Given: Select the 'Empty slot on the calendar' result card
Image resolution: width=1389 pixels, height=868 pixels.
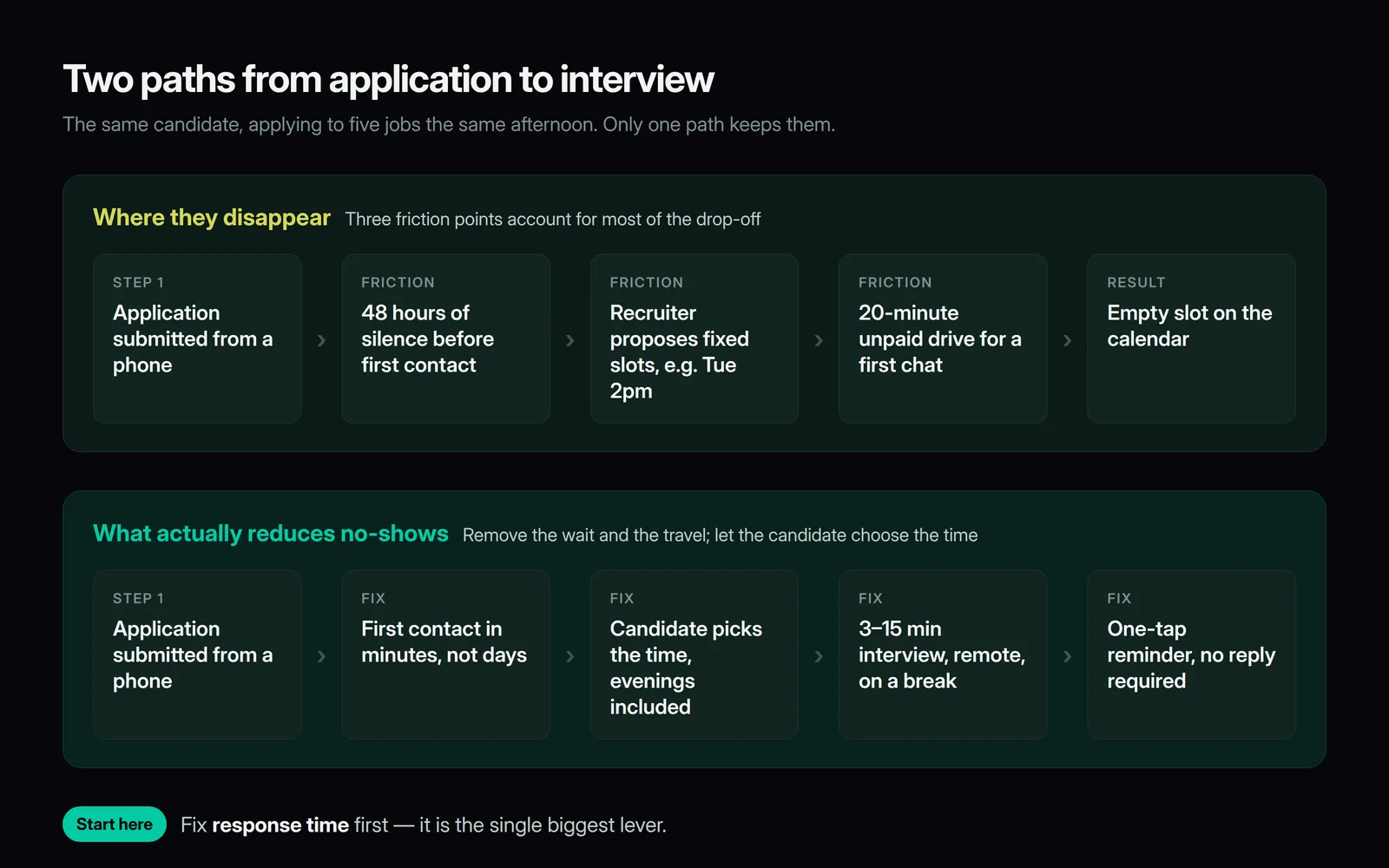Looking at the screenshot, I should tap(1191, 339).
